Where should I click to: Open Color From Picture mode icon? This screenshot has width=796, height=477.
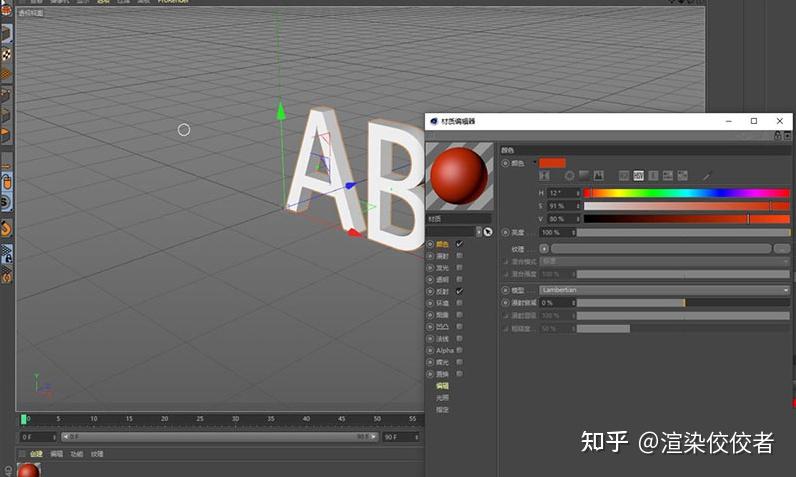tap(599, 176)
